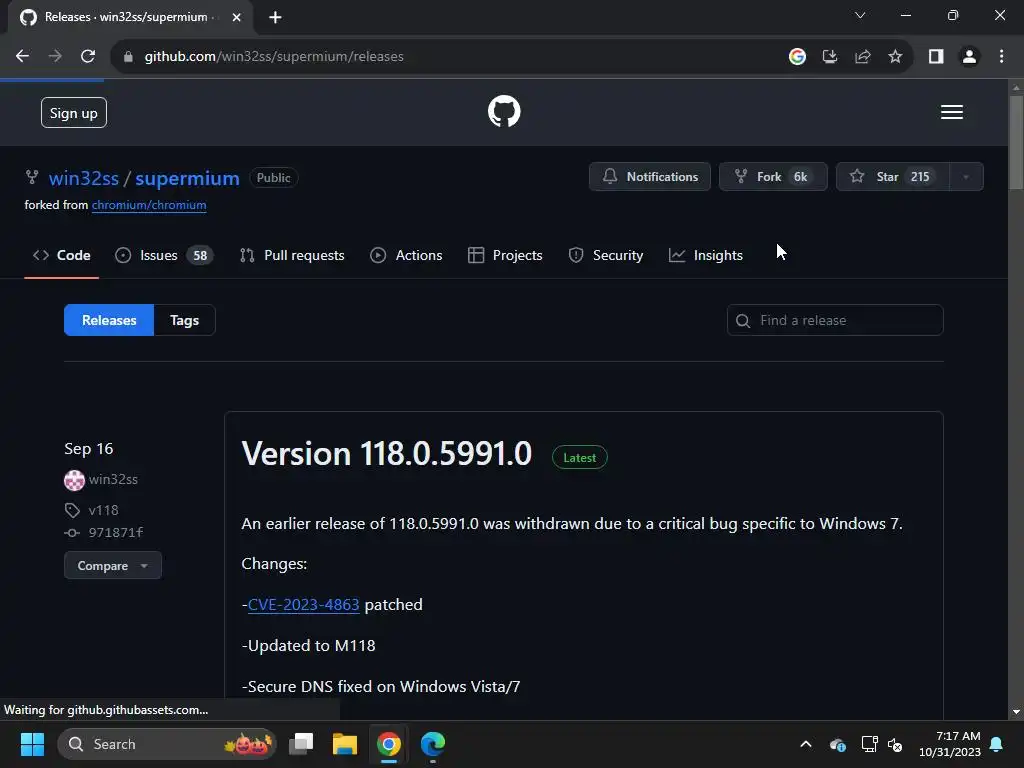Click the scrollbar down arrow
Screen dimensions: 1024x768
click(x=1016, y=712)
